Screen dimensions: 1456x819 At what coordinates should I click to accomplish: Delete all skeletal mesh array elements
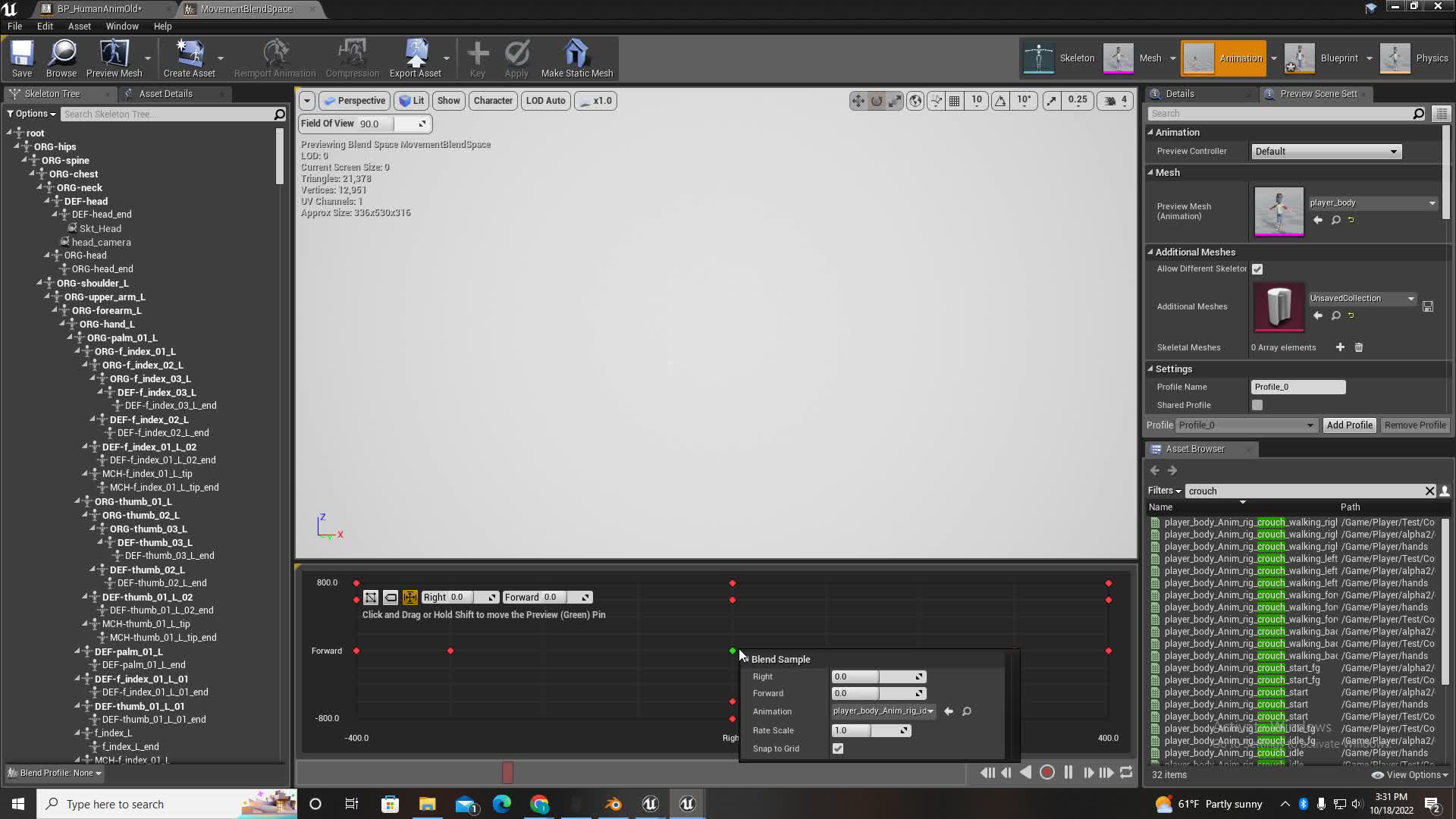coord(1359,347)
